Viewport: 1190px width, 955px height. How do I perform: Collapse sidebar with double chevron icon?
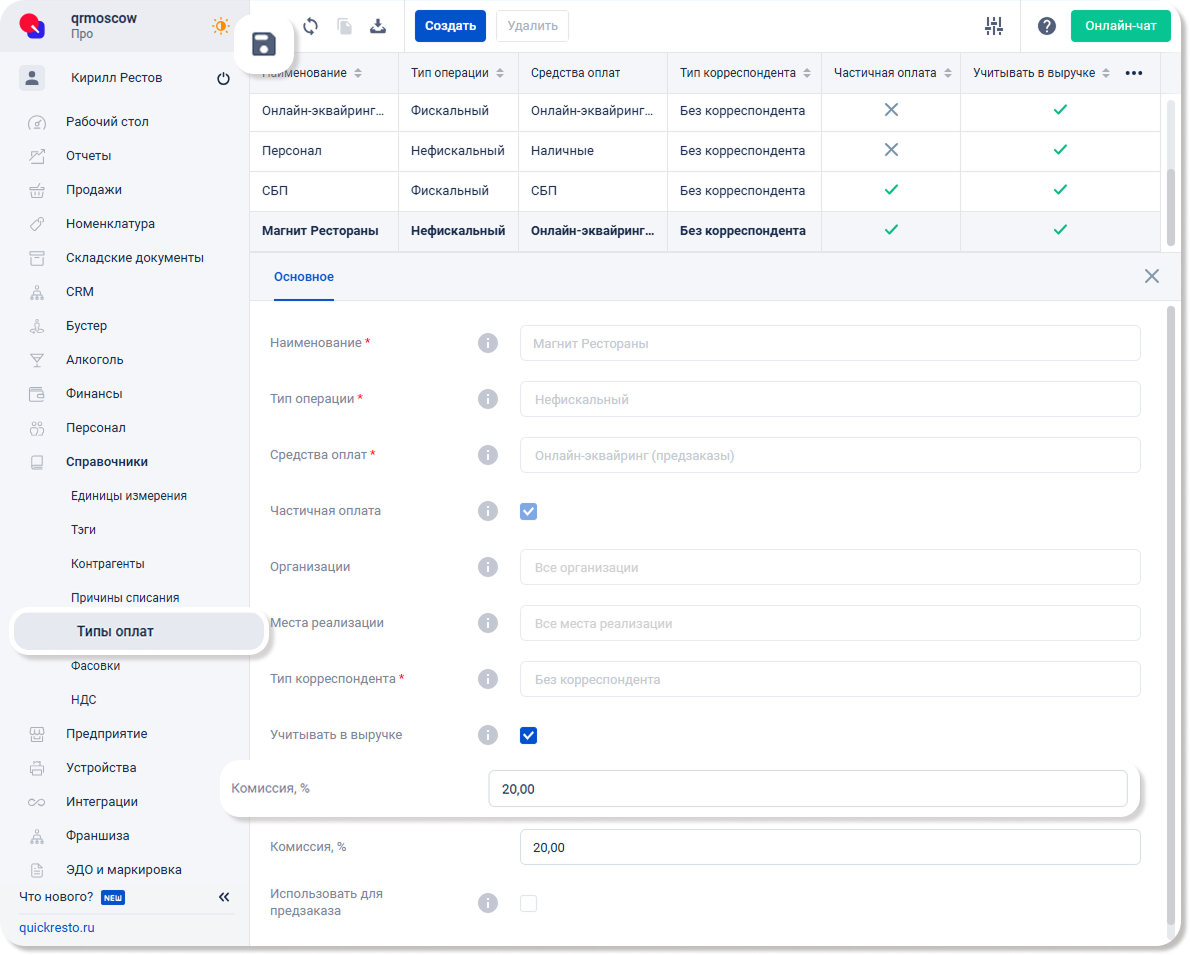(224, 897)
